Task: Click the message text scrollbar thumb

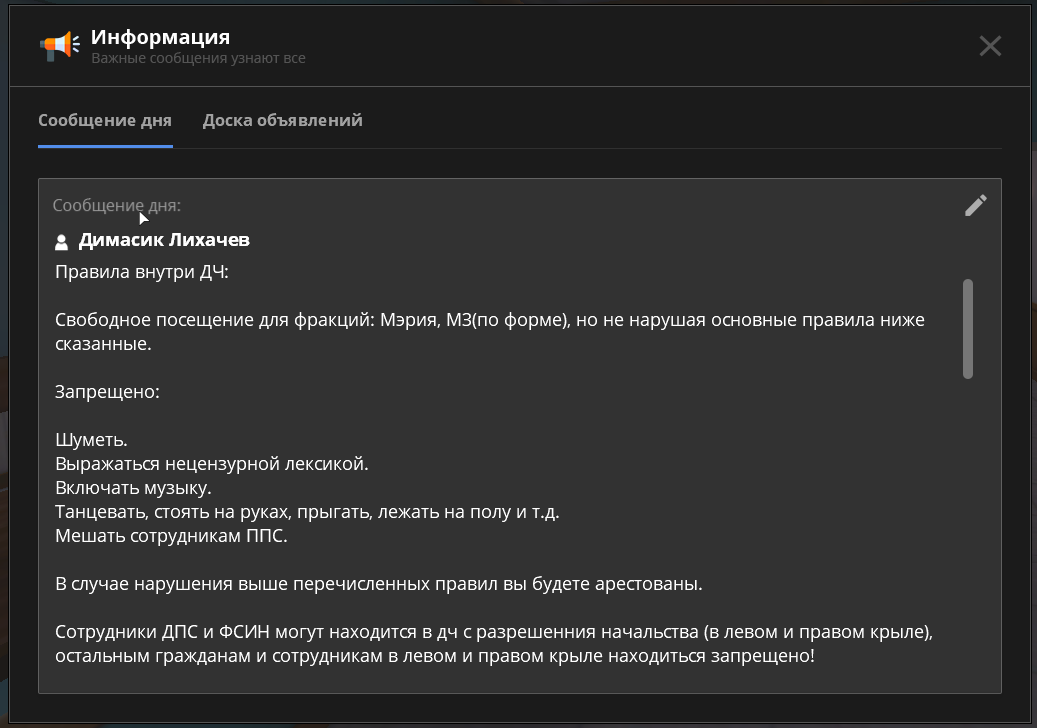Action: [x=967, y=329]
